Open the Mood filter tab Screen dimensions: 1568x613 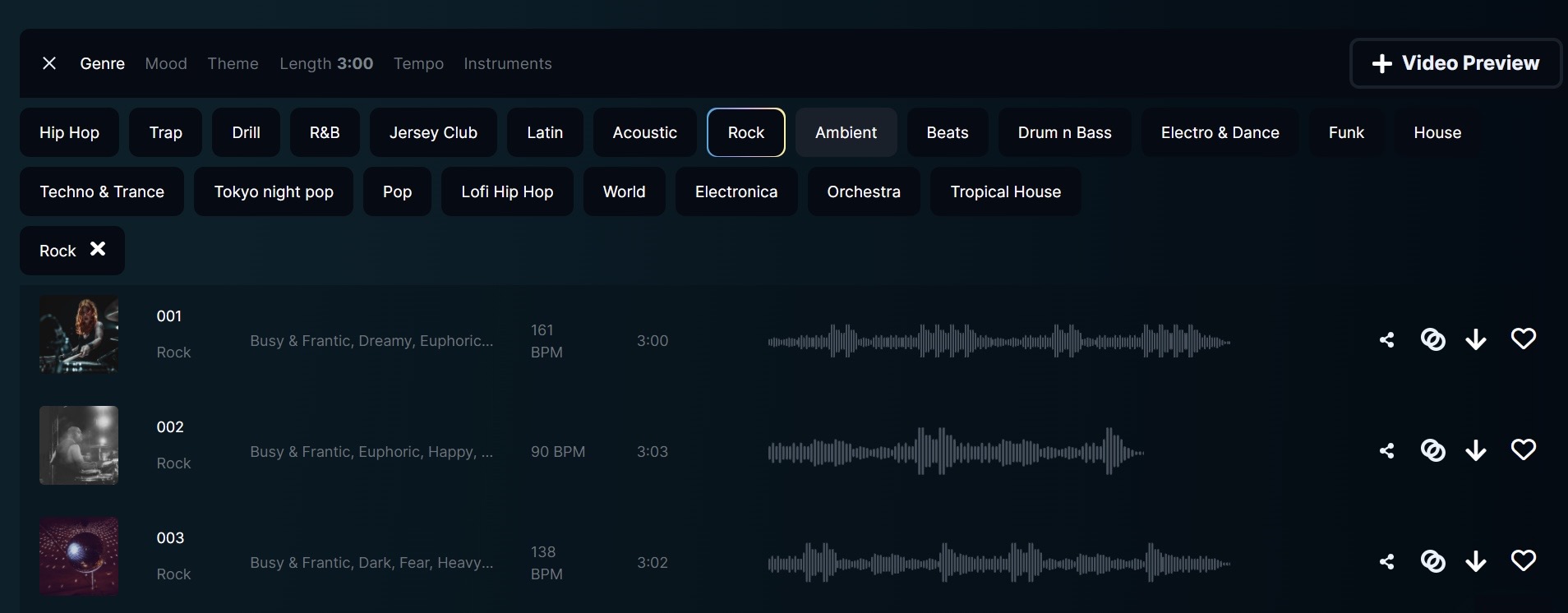(x=166, y=63)
